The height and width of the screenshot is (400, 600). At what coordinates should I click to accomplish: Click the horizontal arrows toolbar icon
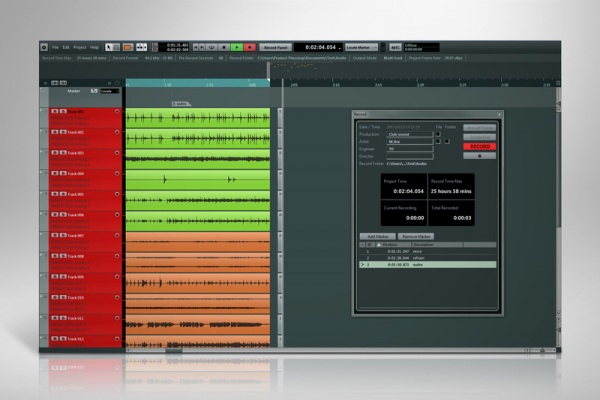point(141,47)
